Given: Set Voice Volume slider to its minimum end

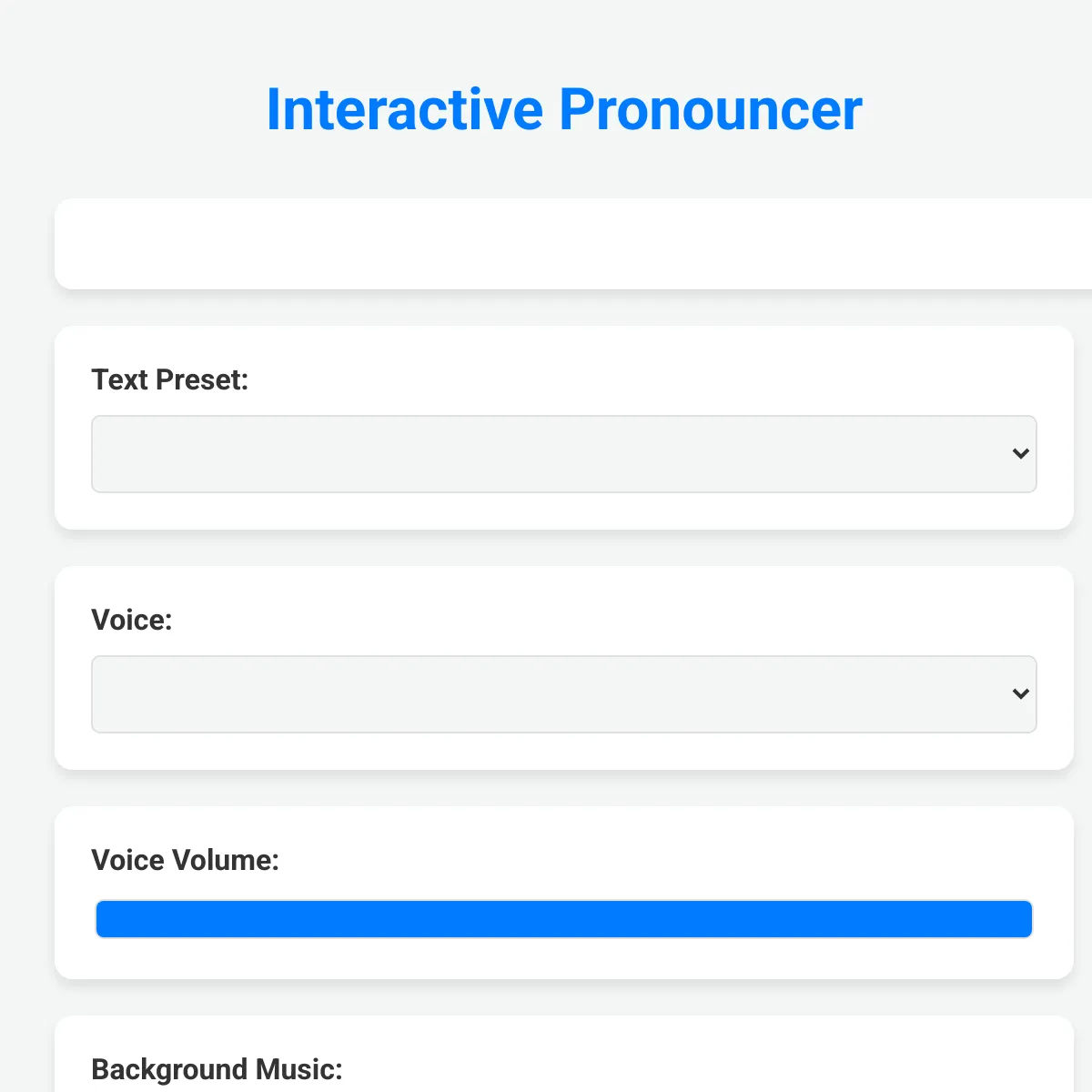Looking at the screenshot, I should click(x=98, y=919).
